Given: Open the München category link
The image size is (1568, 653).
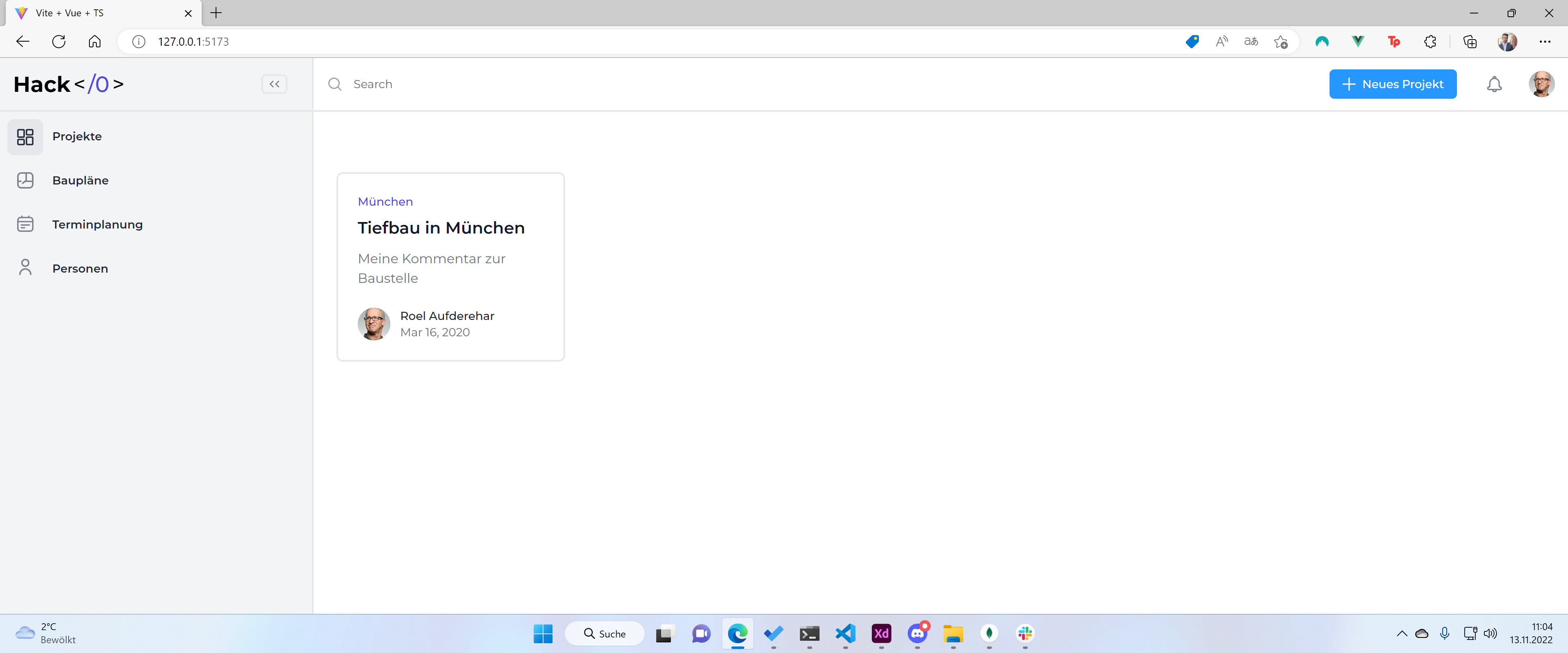Looking at the screenshot, I should (385, 202).
